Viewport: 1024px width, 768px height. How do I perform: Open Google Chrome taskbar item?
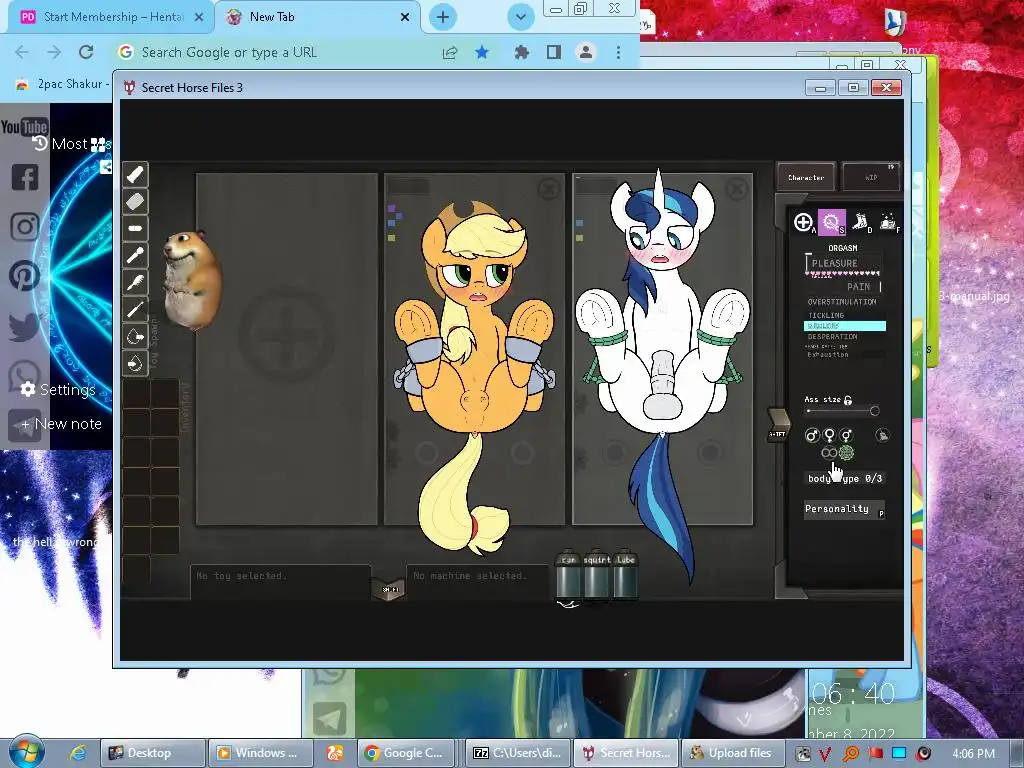click(x=404, y=753)
